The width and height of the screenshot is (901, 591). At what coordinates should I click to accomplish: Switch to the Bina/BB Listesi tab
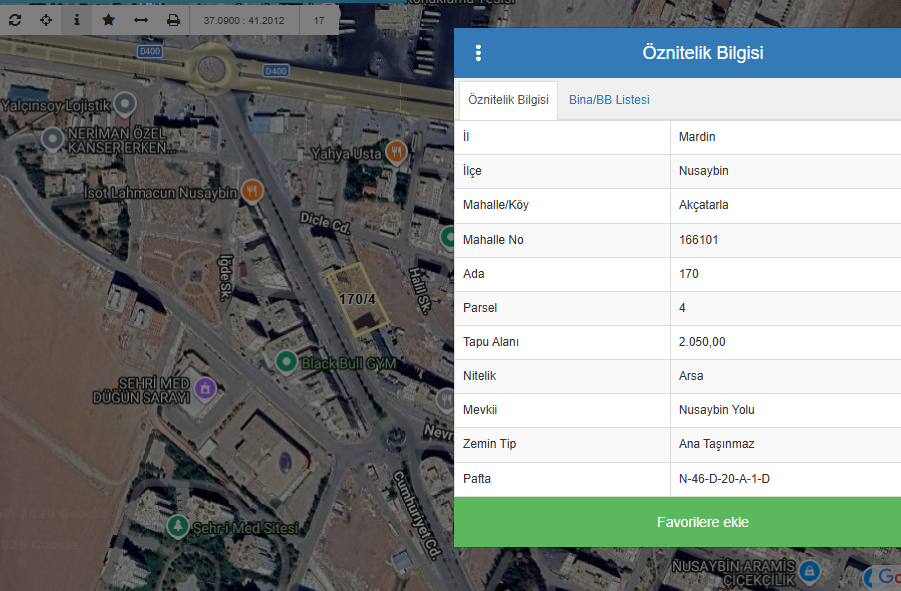coord(609,100)
